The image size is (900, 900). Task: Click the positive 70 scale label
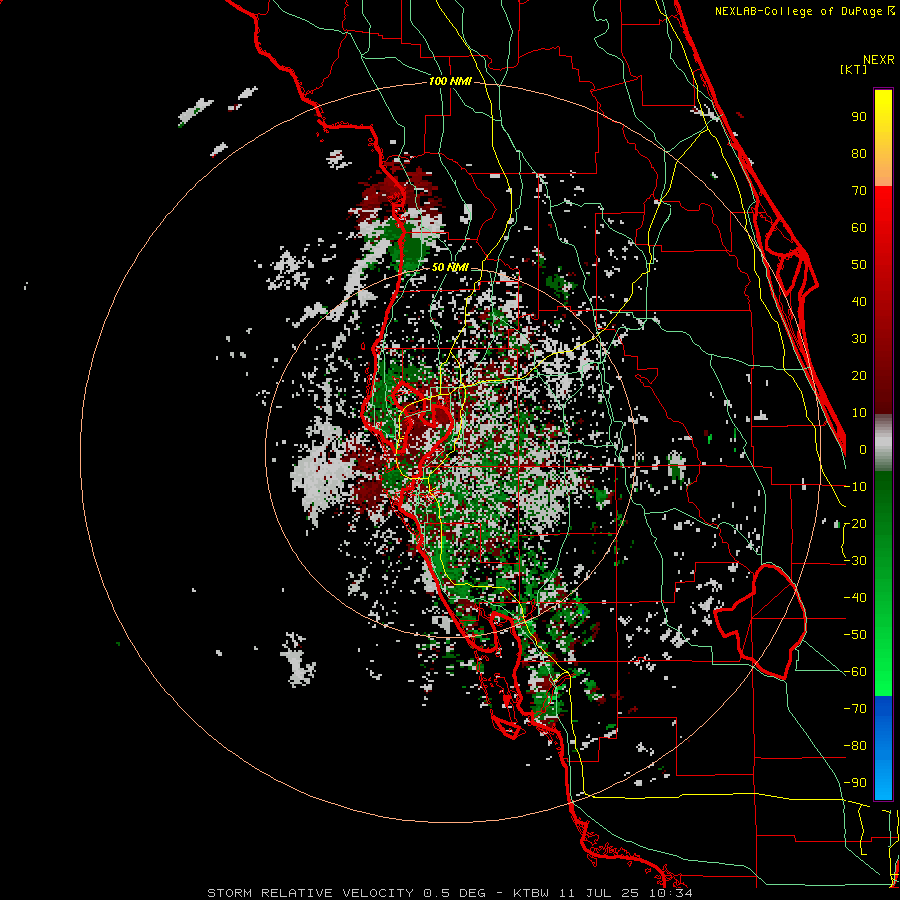(x=859, y=191)
